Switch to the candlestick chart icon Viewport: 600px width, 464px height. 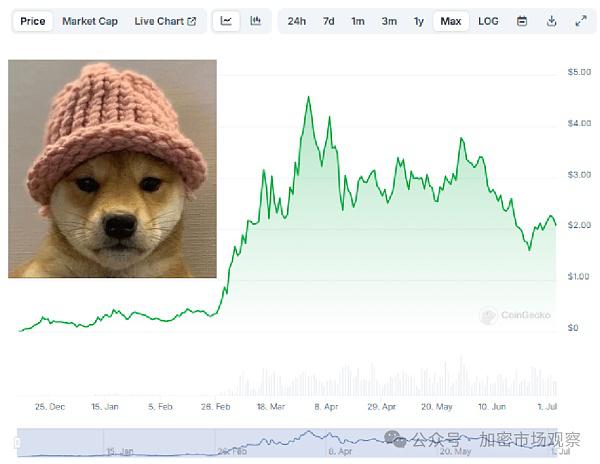pyautogui.click(x=255, y=21)
